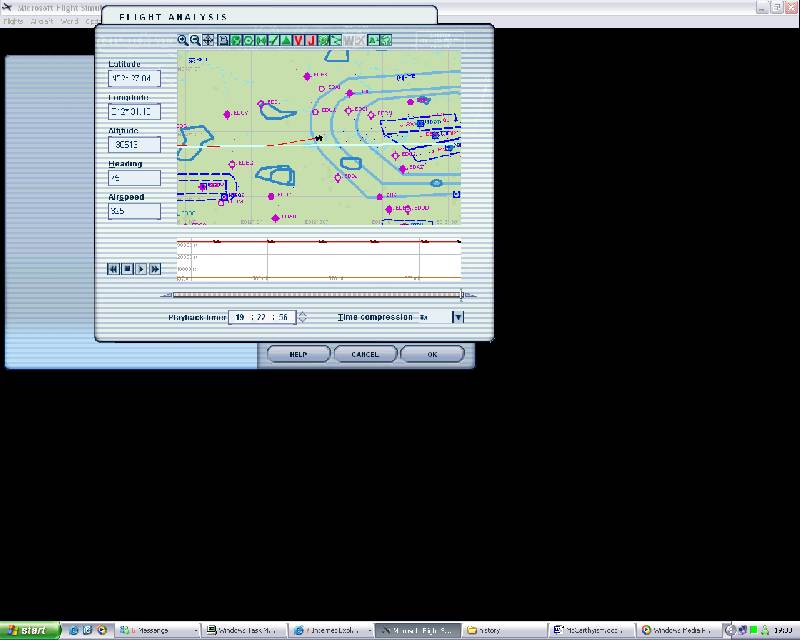This screenshot has width=800, height=640.
Task: Switch to the Word document taskbar item
Action: pyautogui.click(x=592, y=631)
